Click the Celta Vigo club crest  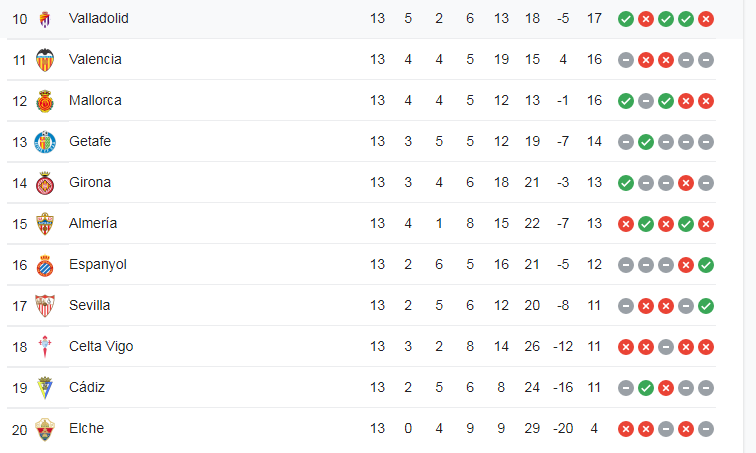pos(45,347)
